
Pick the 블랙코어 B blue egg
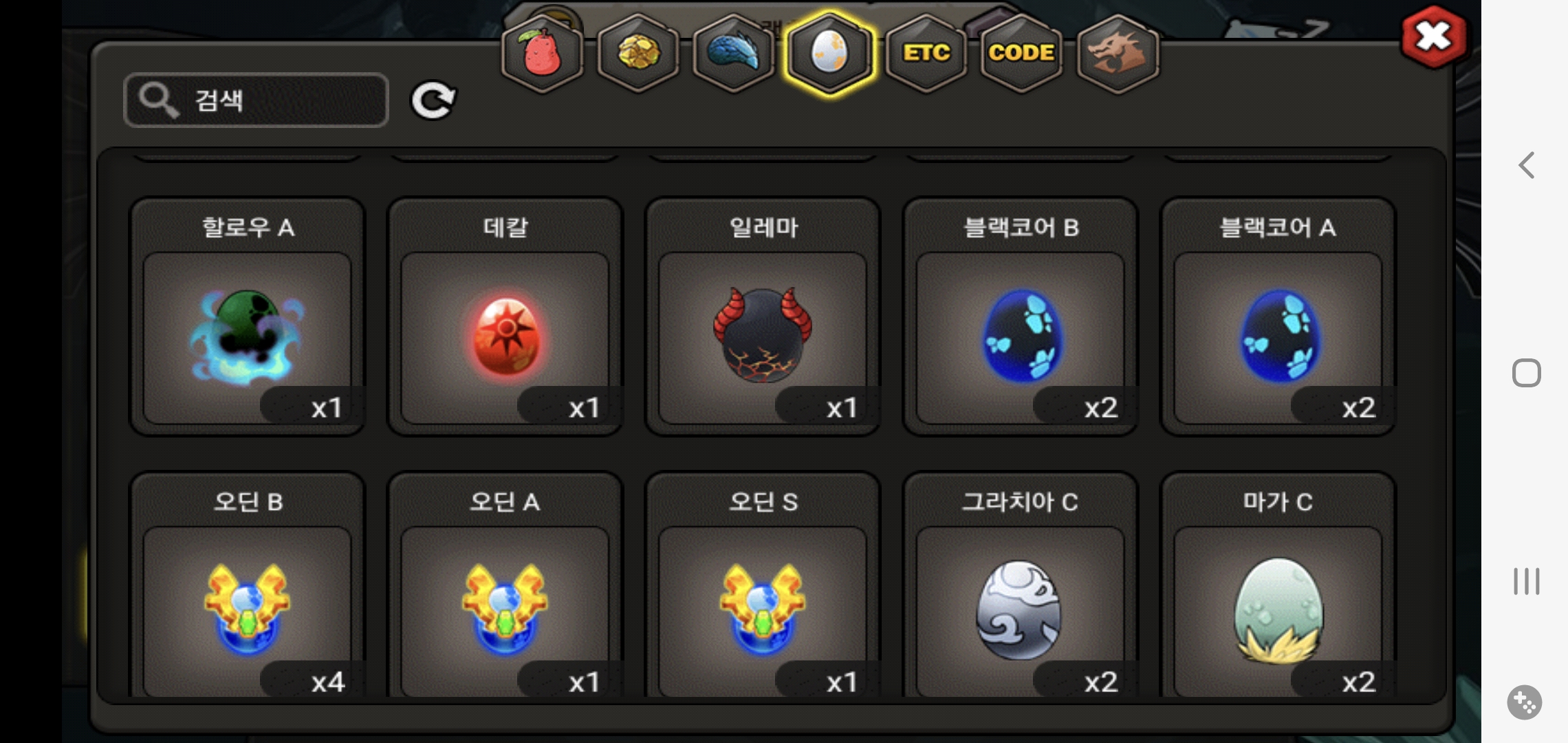tap(1021, 317)
